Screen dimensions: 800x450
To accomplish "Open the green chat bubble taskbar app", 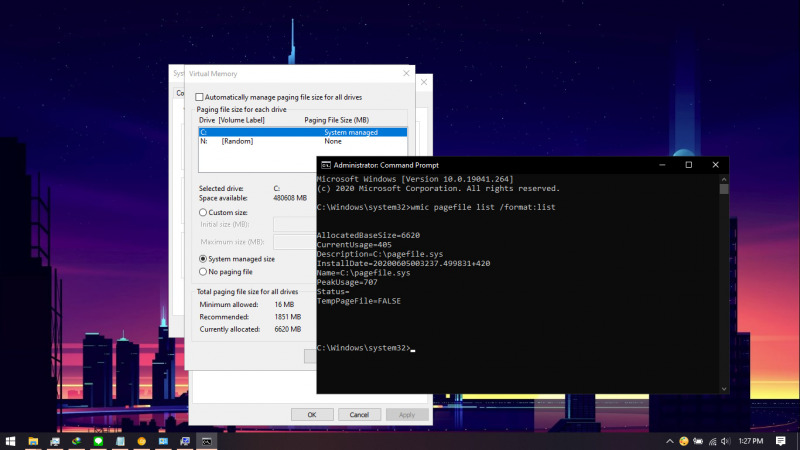I will [98, 441].
